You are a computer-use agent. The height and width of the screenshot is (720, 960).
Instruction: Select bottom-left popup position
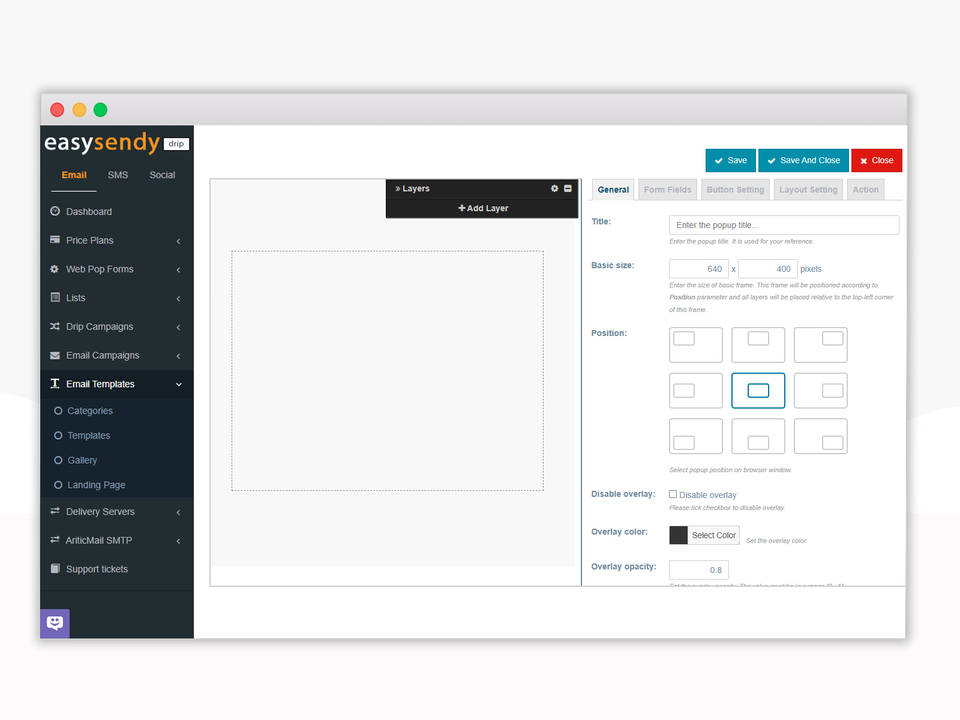[696, 436]
